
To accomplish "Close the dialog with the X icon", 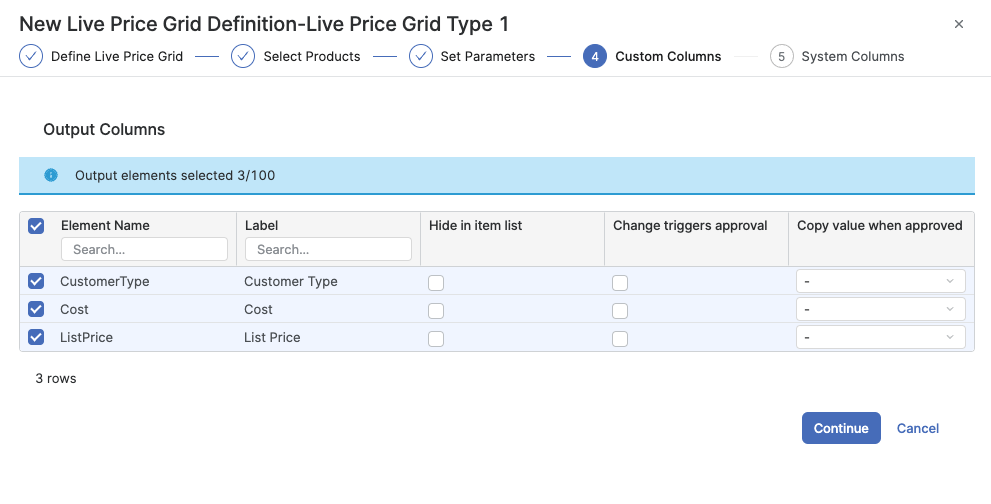I will coord(959,24).
